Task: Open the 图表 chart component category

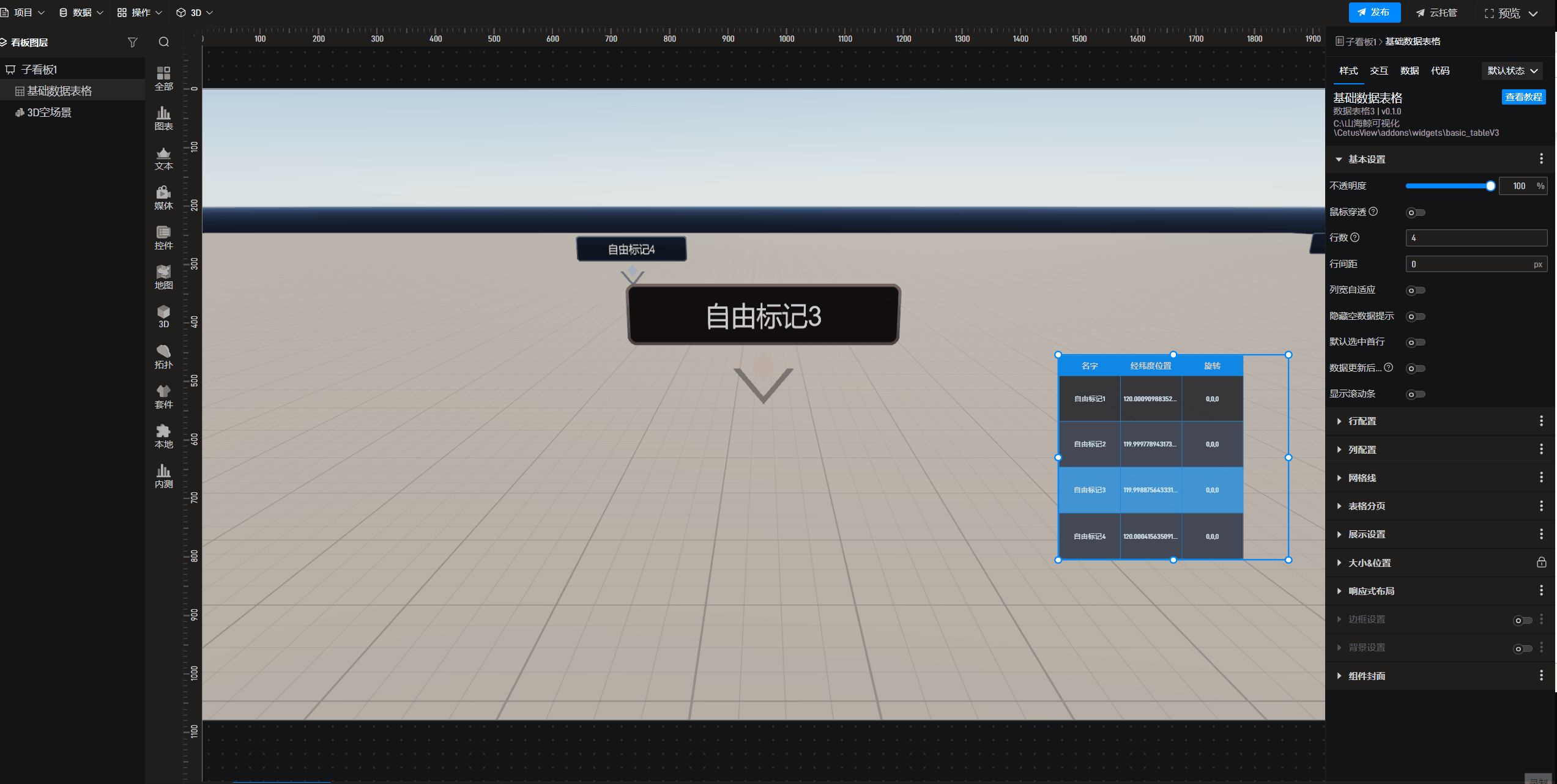Action: 163,118
